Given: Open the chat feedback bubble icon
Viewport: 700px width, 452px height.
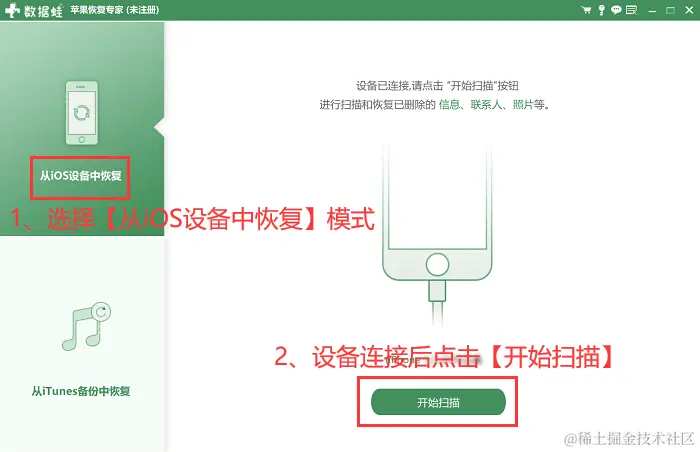Looking at the screenshot, I should (x=616, y=10).
